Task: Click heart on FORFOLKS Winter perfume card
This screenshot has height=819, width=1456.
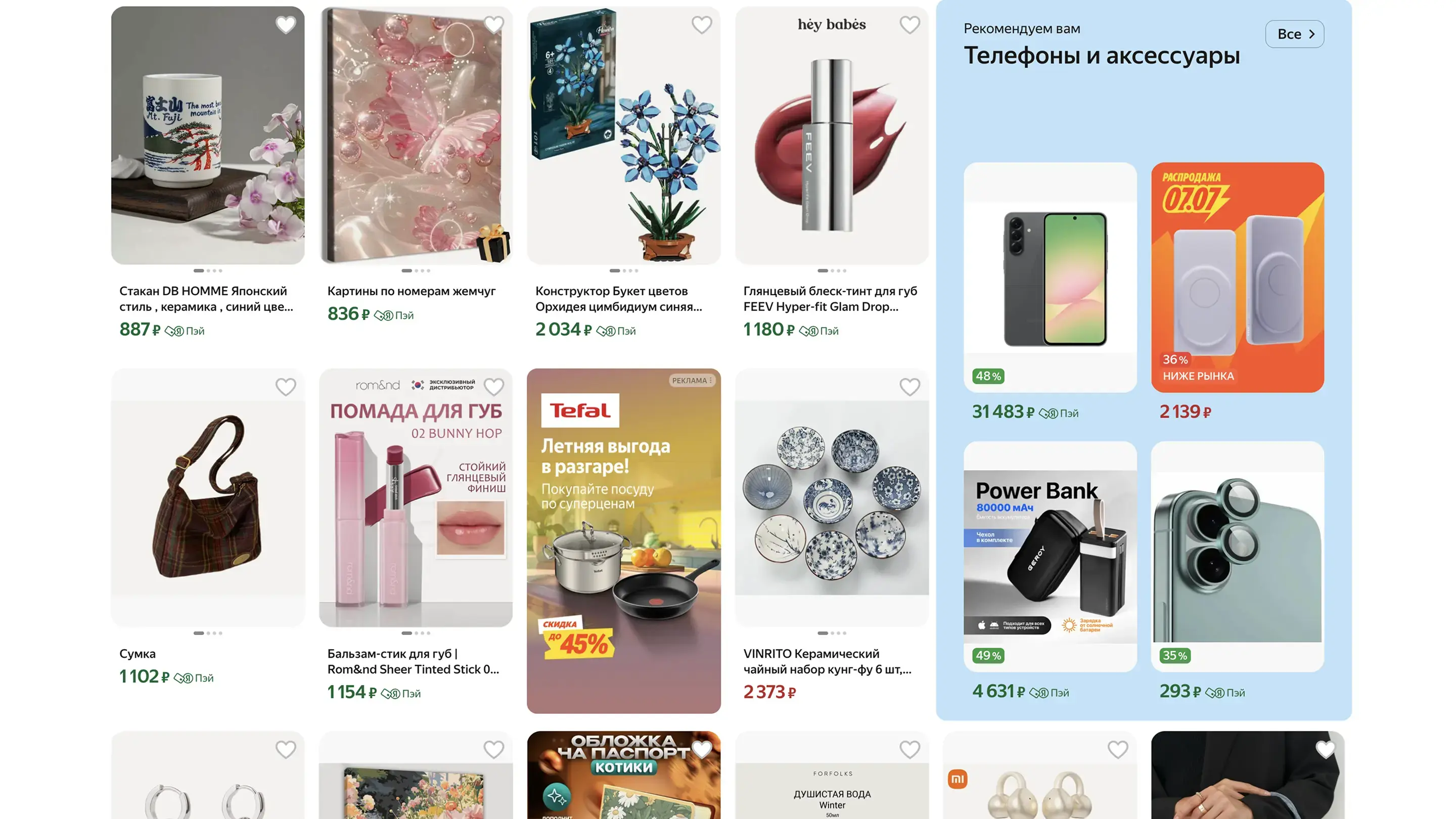Action: [909, 749]
